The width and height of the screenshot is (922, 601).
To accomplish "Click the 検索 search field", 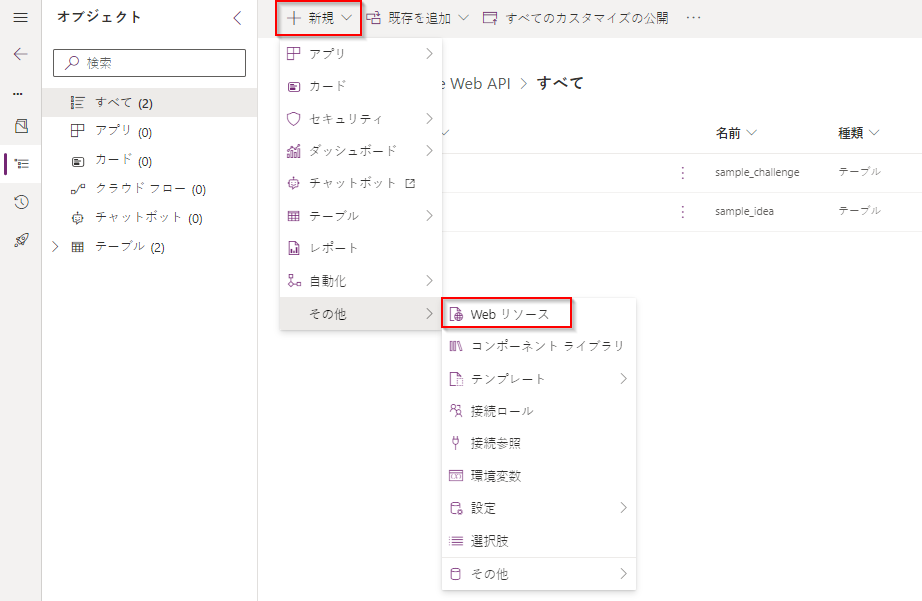I will [149, 63].
